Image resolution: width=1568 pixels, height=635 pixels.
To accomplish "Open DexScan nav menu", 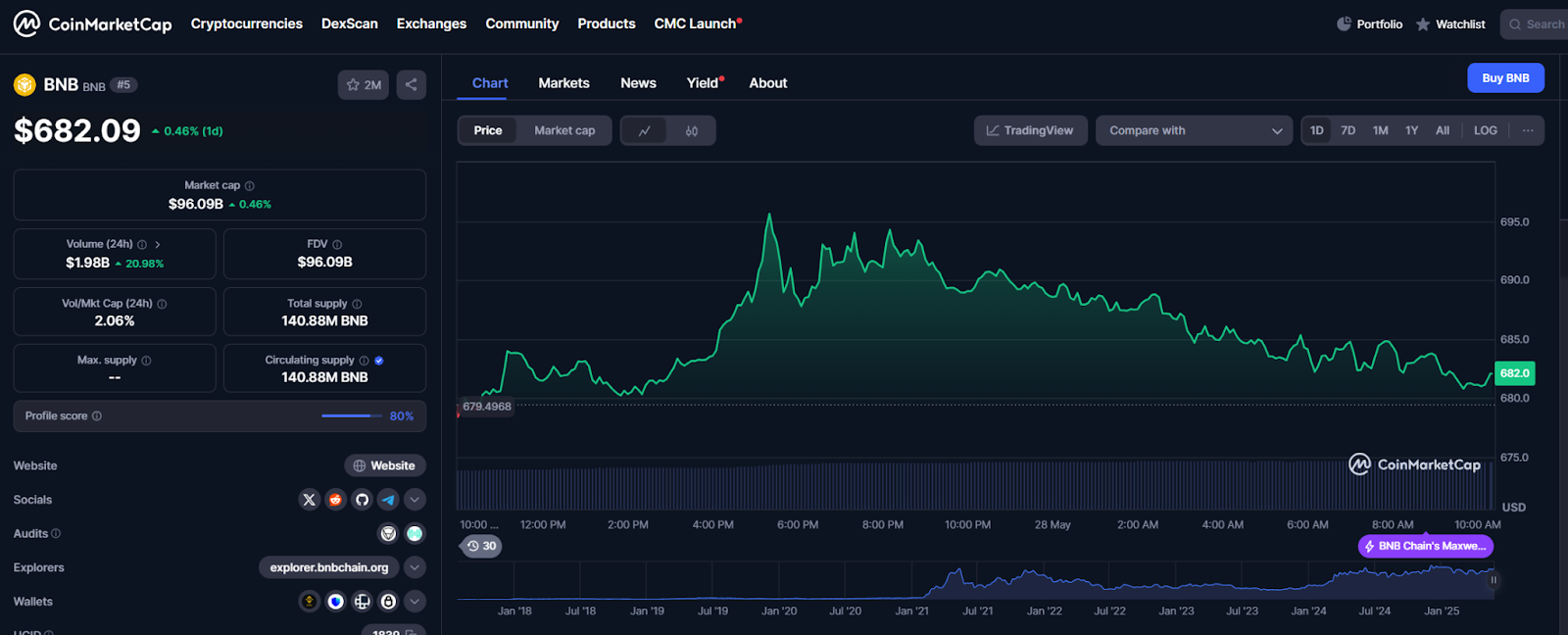I will tap(350, 24).
